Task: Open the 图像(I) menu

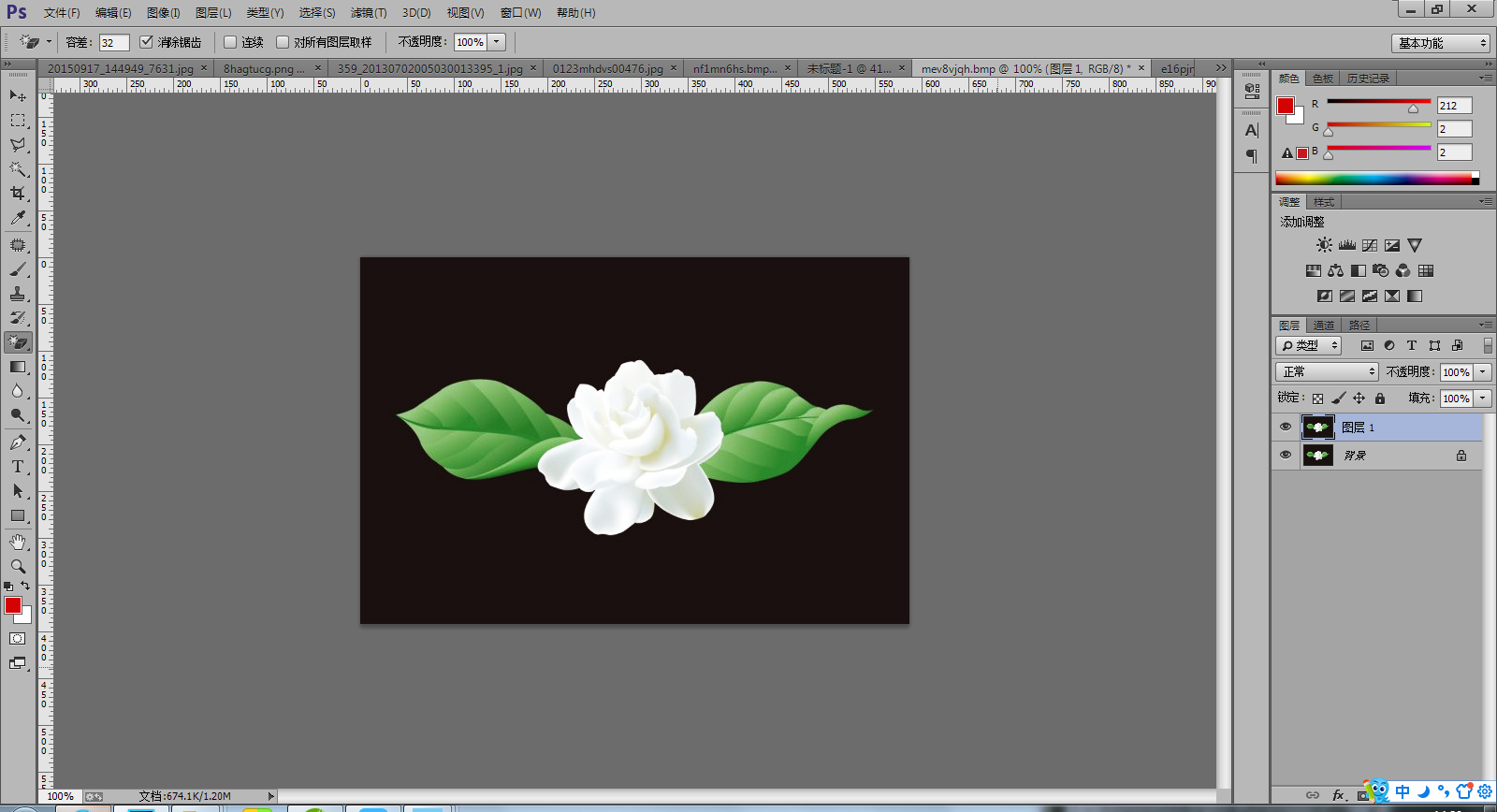Action: [x=163, y=13]
